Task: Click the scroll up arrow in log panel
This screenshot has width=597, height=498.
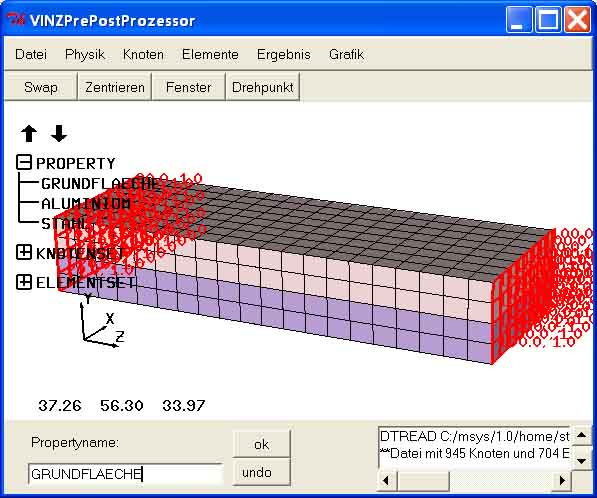Action: point(581,435)
